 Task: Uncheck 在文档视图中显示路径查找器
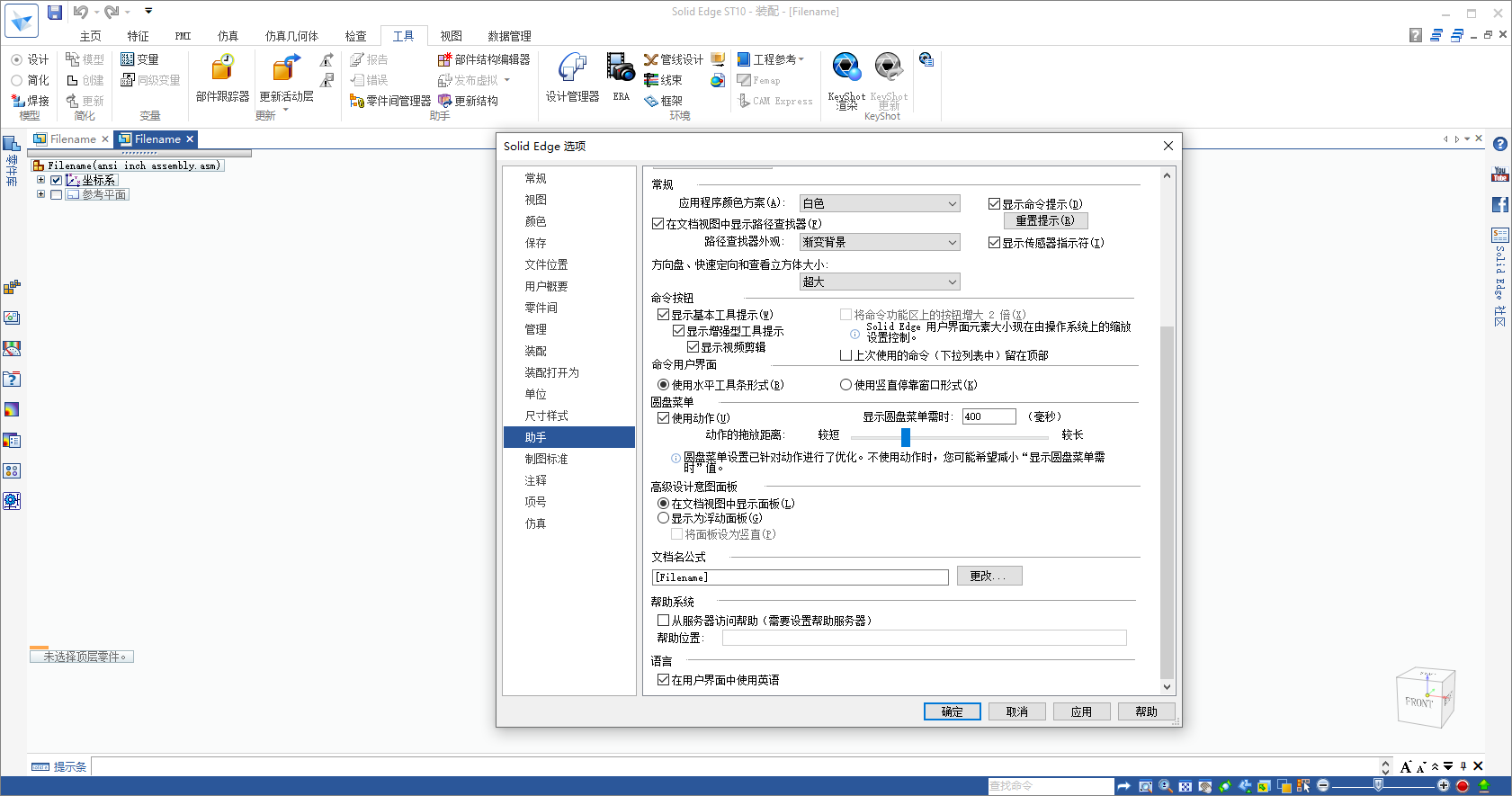coord(658,224)
